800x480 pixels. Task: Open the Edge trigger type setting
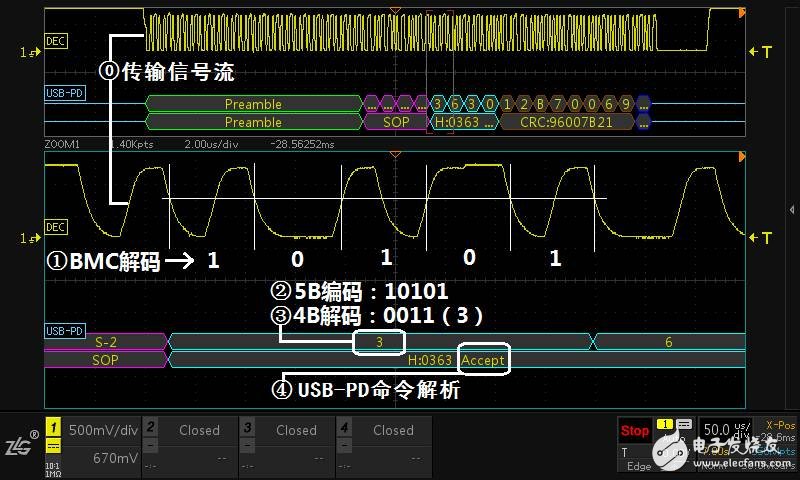click(639, 466)
